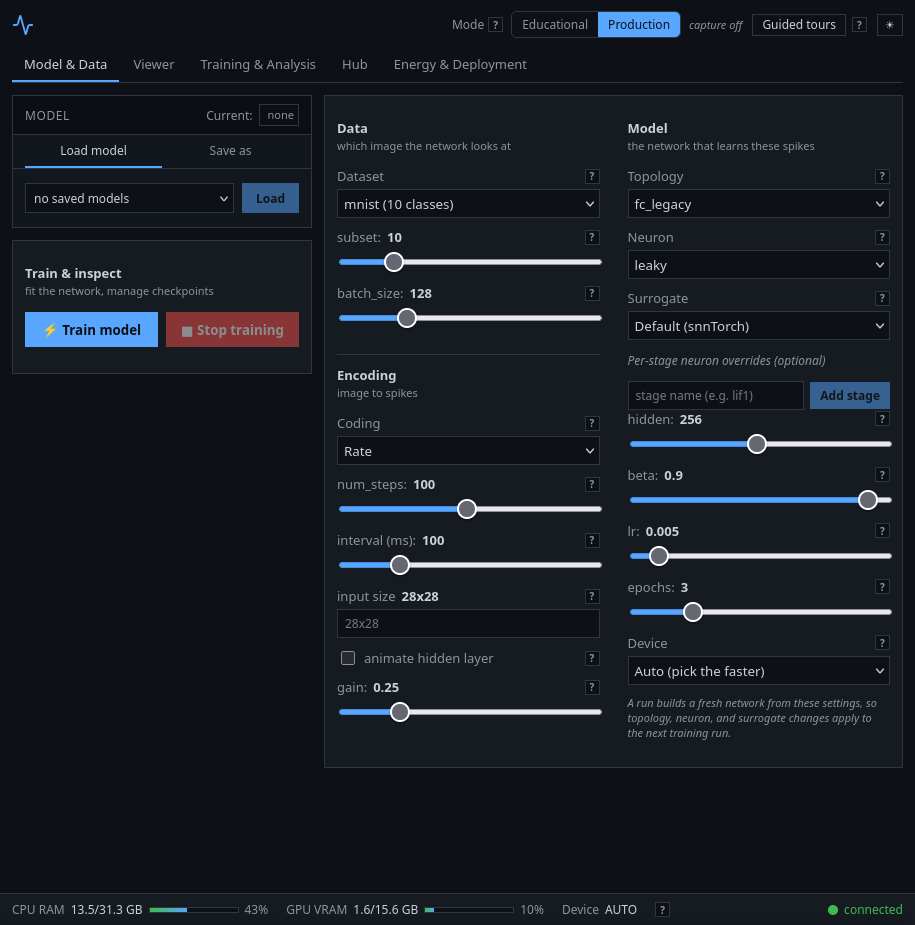
Task: Click the GPU VRAM usage bar
Action: [x=469, y=910]
